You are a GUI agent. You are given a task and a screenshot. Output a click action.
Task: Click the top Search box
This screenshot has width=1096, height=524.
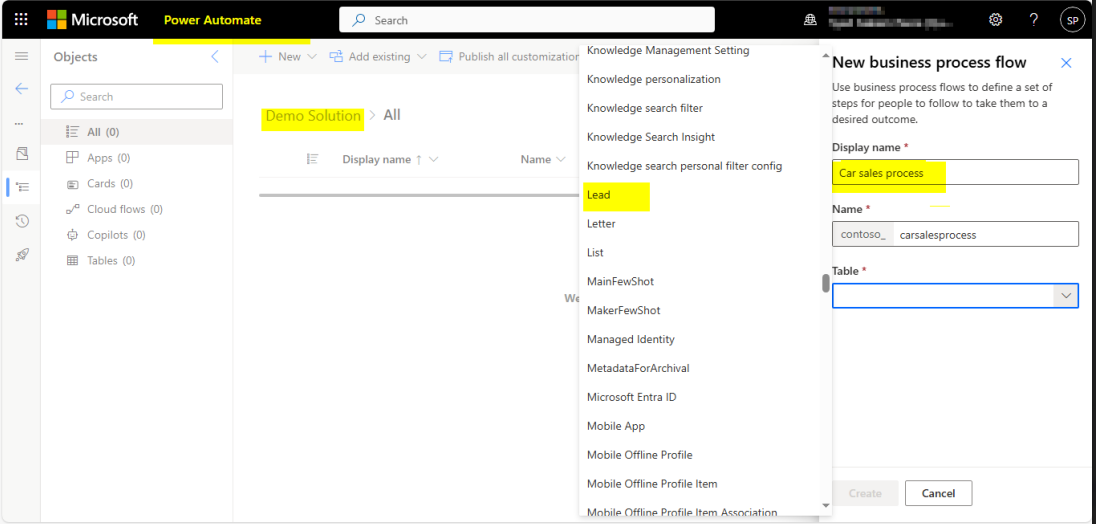tap(526, 20)
